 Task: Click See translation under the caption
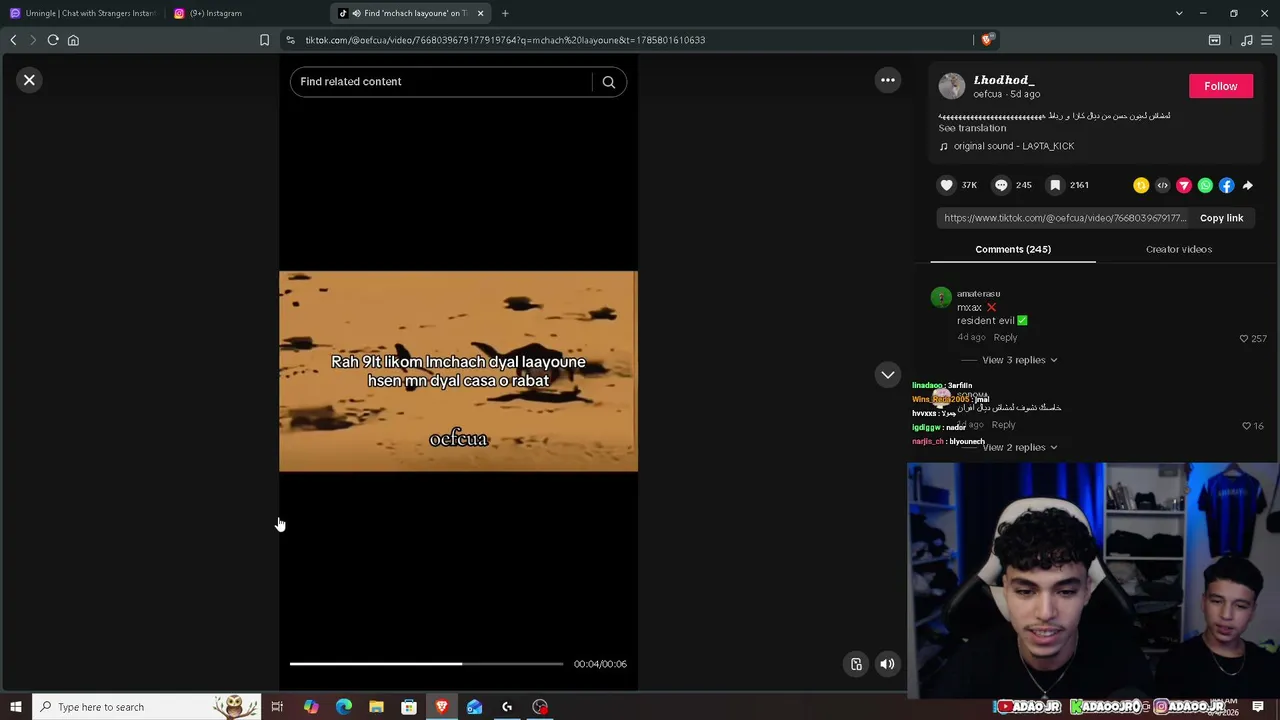972,128
